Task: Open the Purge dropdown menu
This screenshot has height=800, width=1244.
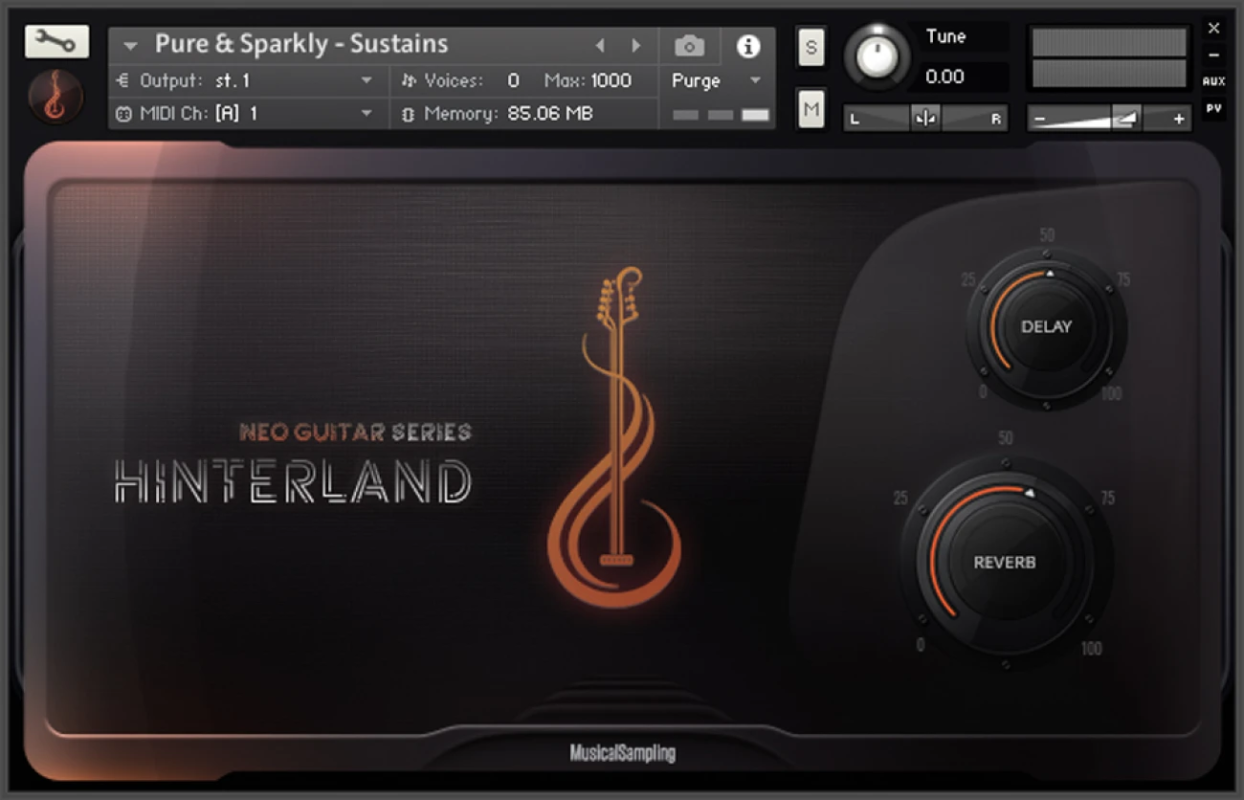Action: [755, 81]
